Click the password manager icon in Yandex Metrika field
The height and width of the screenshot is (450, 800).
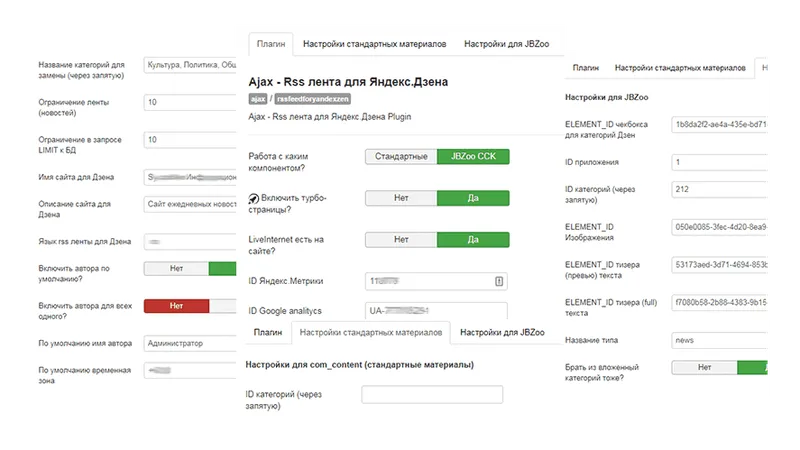tap(499, 281)
